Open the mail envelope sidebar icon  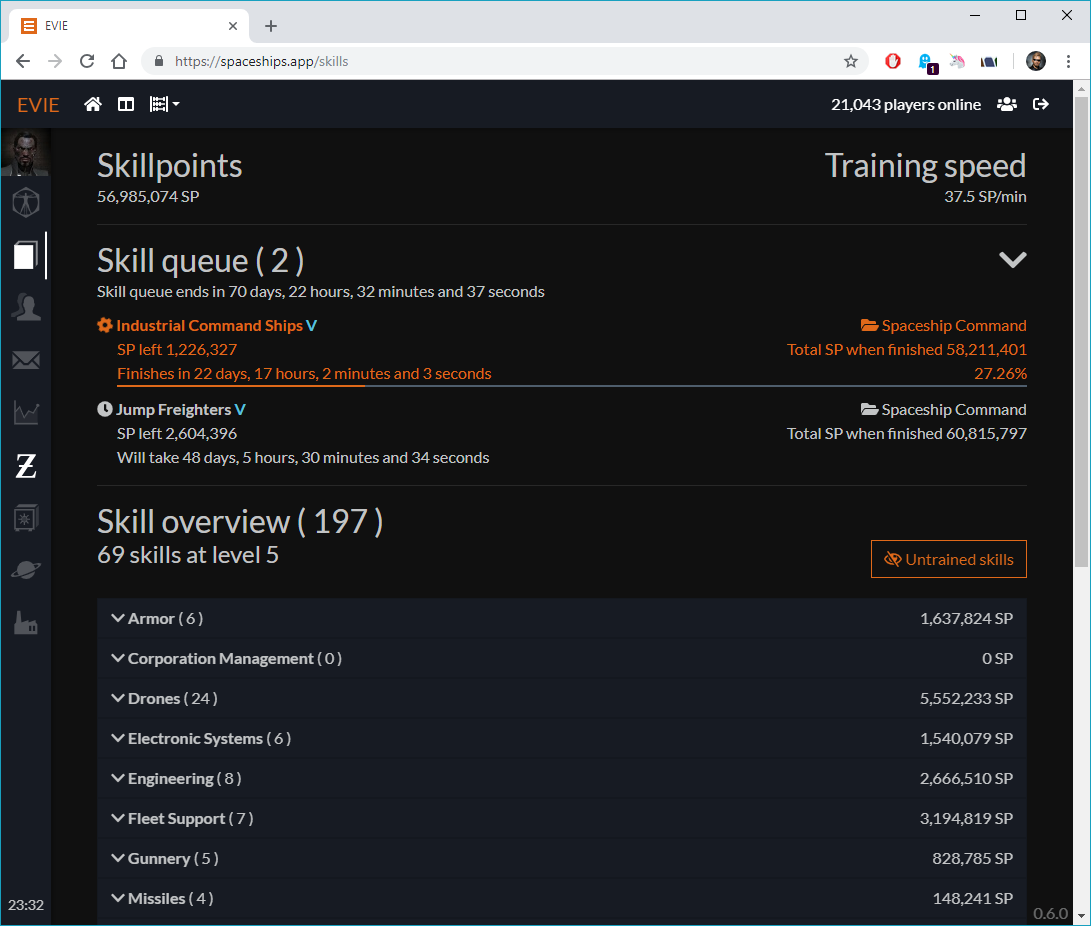(x=26, y=360)
